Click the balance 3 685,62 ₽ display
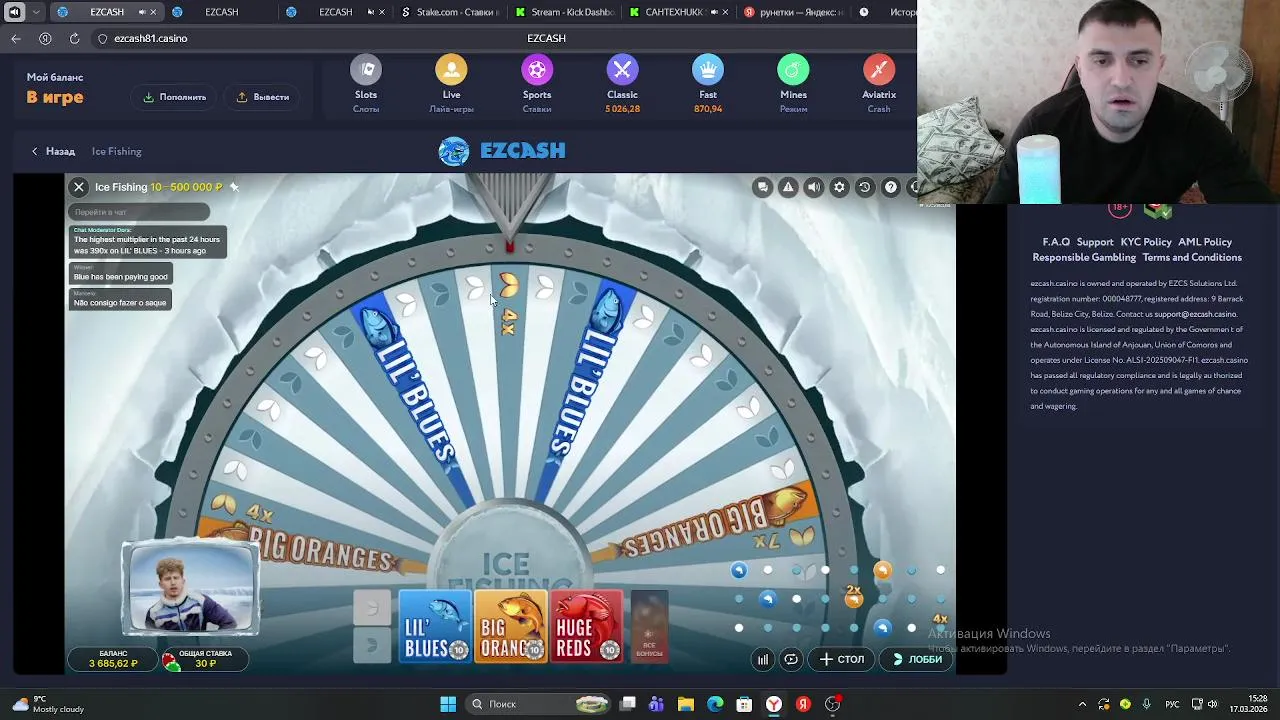This screenshot has width=1280, height=720. coord(113,659)
